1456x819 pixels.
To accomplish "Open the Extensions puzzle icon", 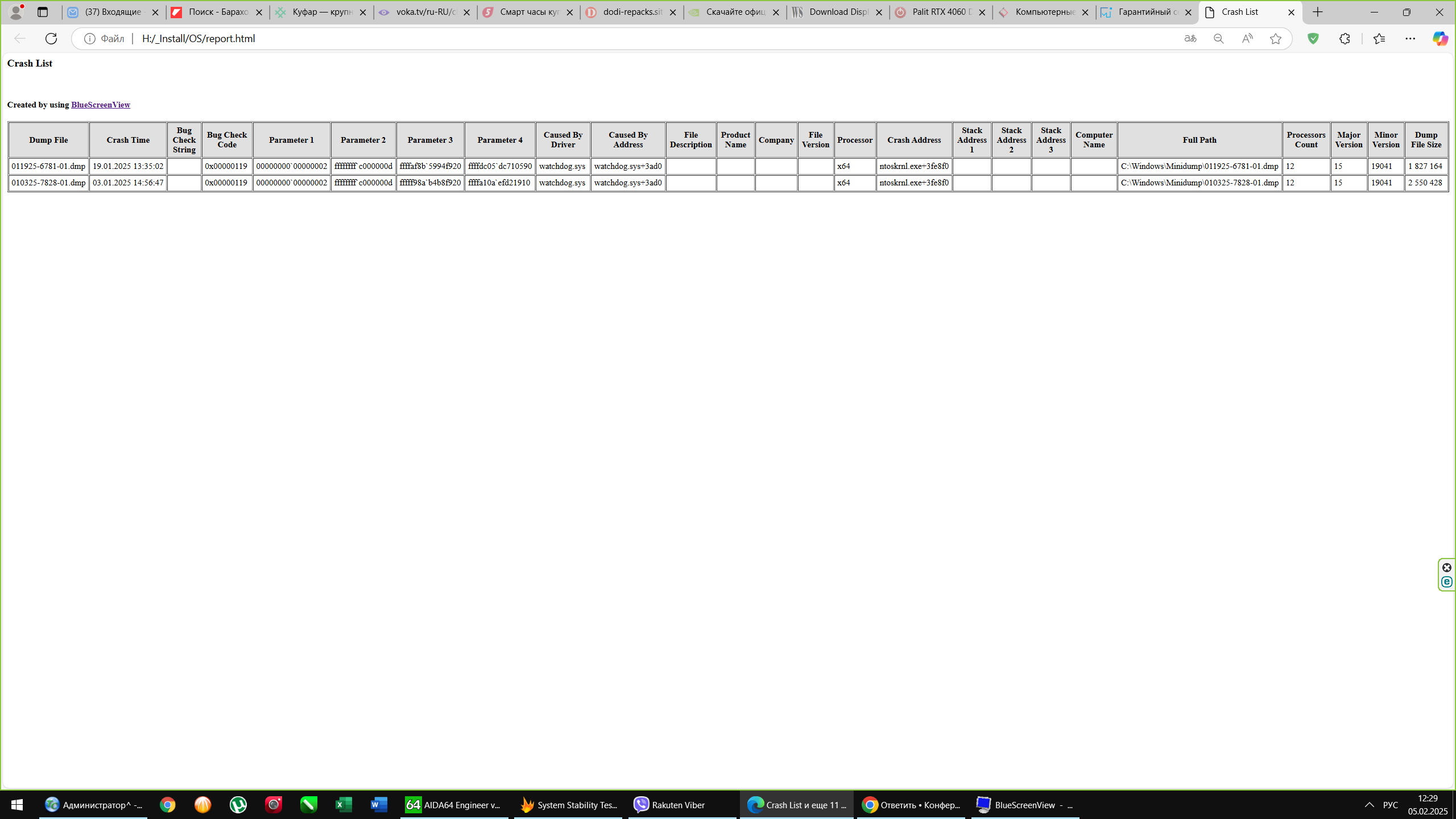I will 1345,39.
